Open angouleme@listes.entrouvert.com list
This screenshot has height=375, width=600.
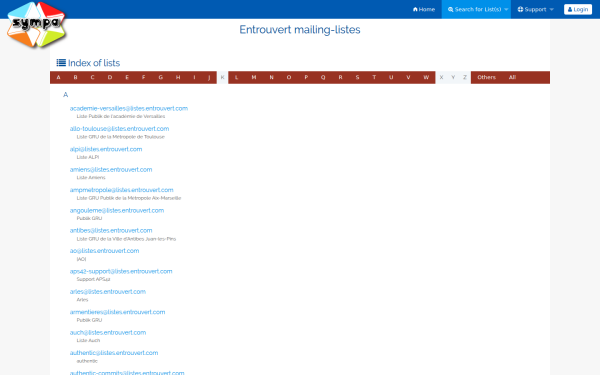pyautogui.click(x=117, y=210)
